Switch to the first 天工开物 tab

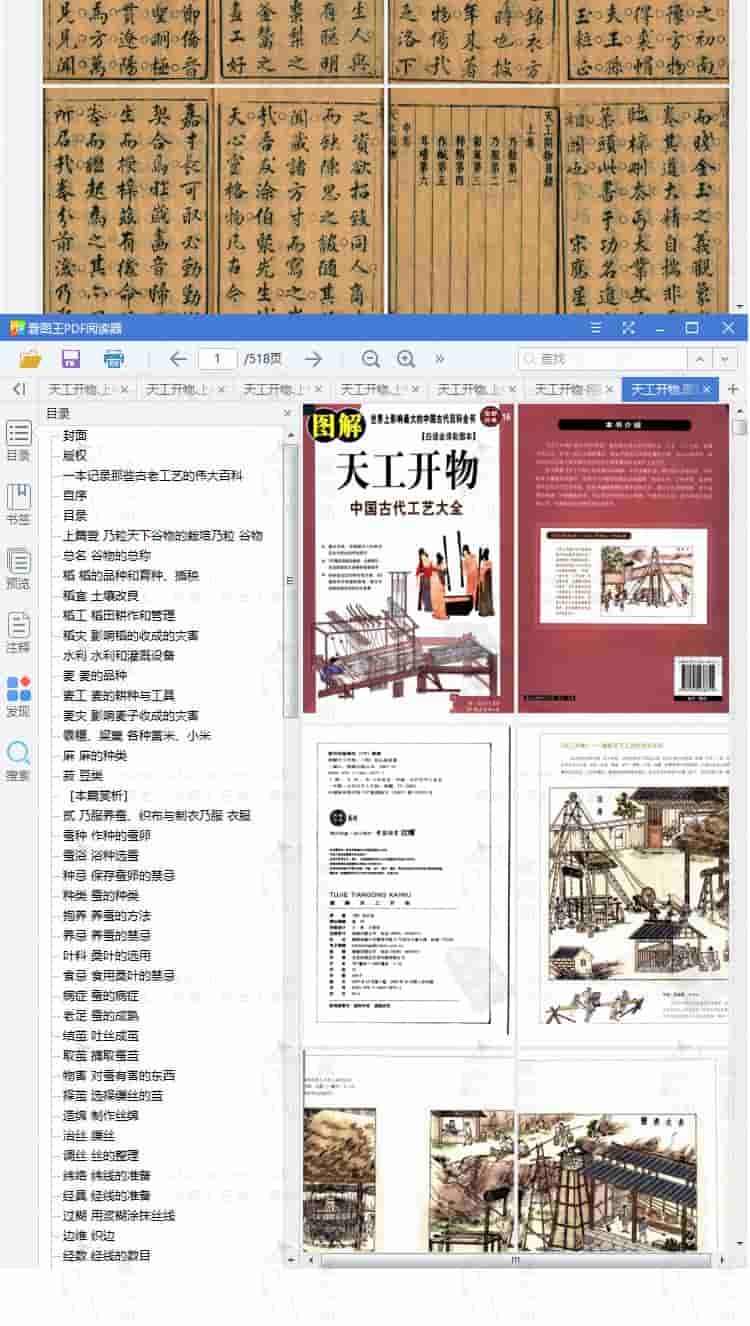[86, 390]
